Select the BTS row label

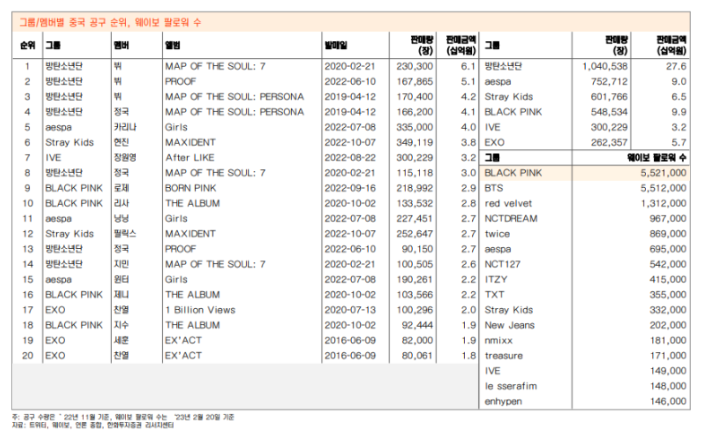point(494,188)
